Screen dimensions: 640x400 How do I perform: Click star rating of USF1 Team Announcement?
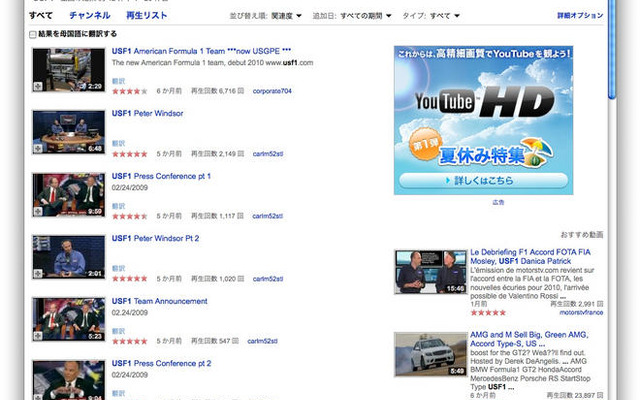tap(129, 341)
